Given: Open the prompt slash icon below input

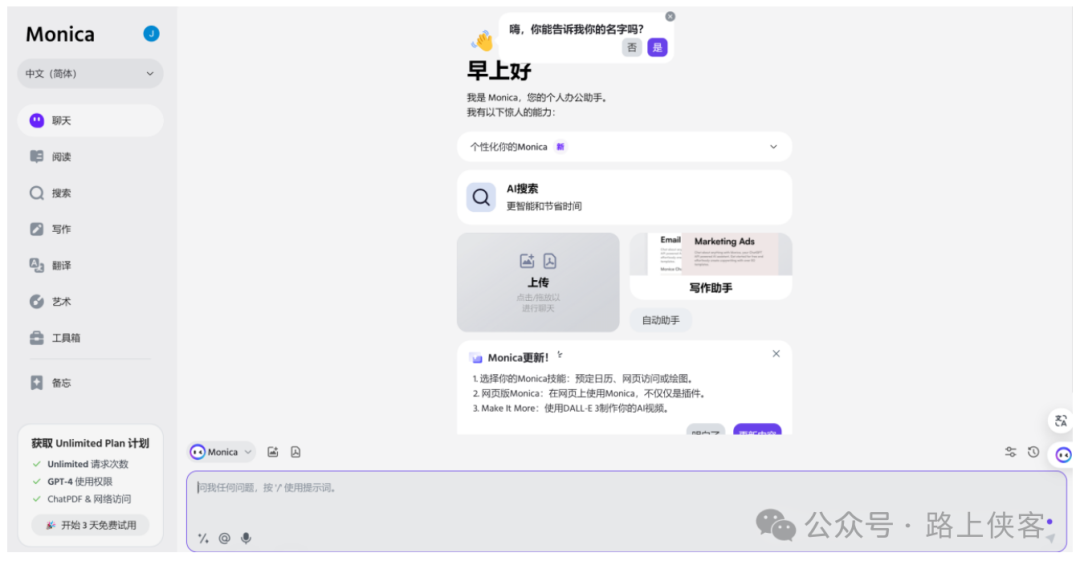Looking at the screenshot, I should [203, 539].
